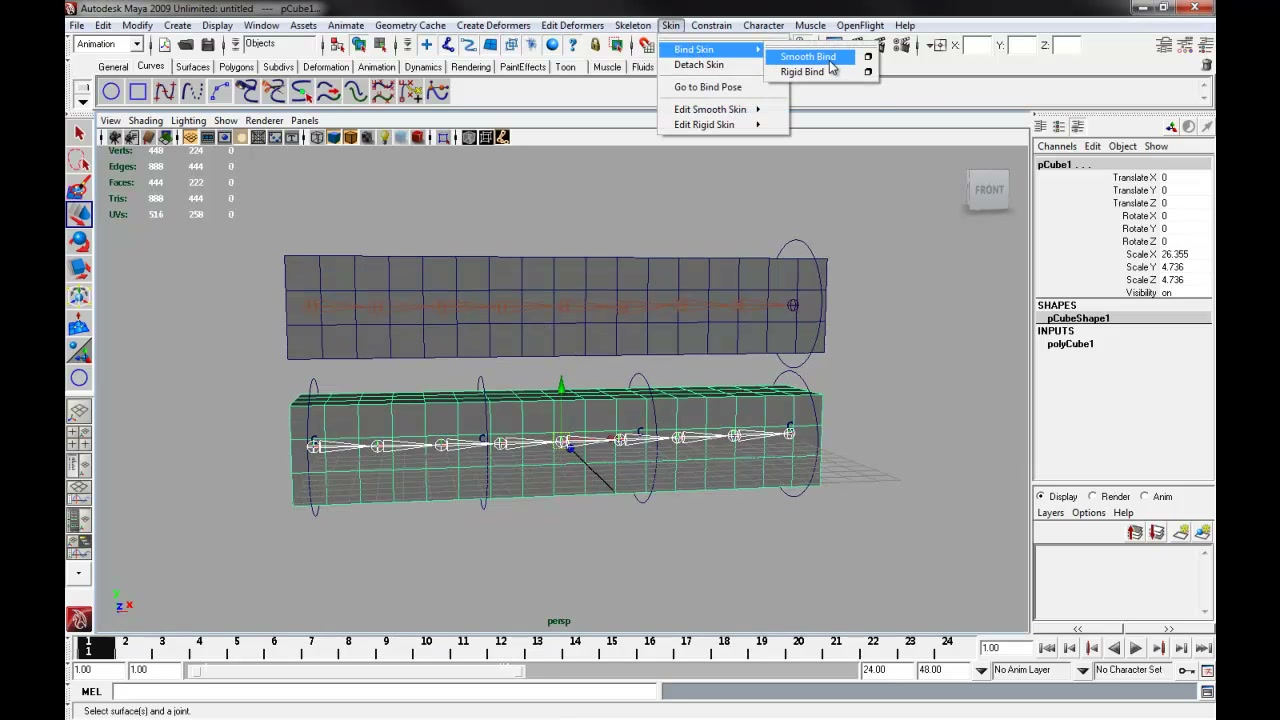Open the Layers menu in layer editor
The height and width of the screenshot is (720, 1280).
pos(1050,513)
